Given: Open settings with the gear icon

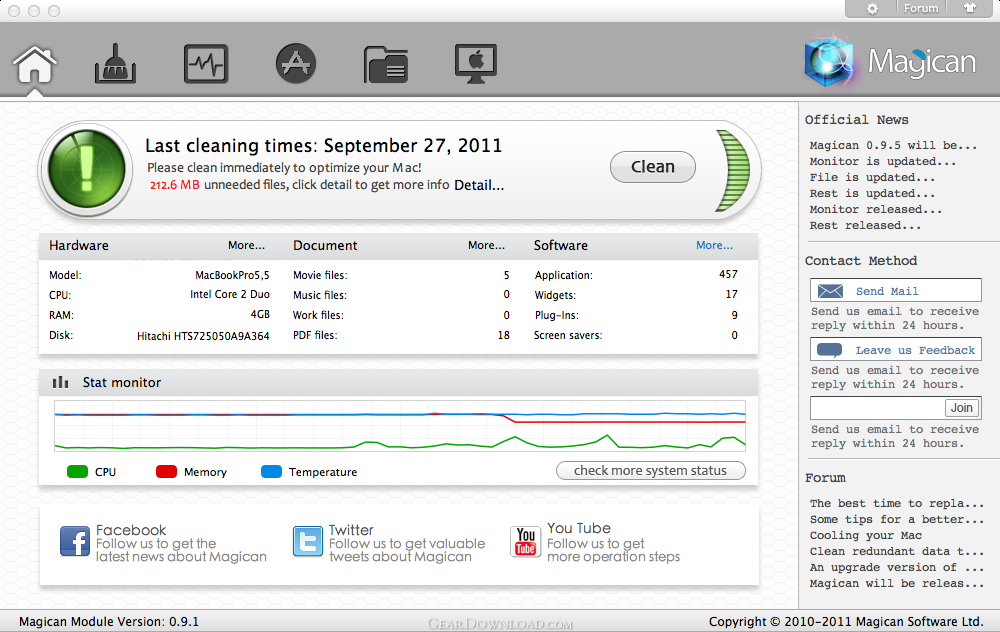Looking at the screenshot, I should tap(872, 8).
